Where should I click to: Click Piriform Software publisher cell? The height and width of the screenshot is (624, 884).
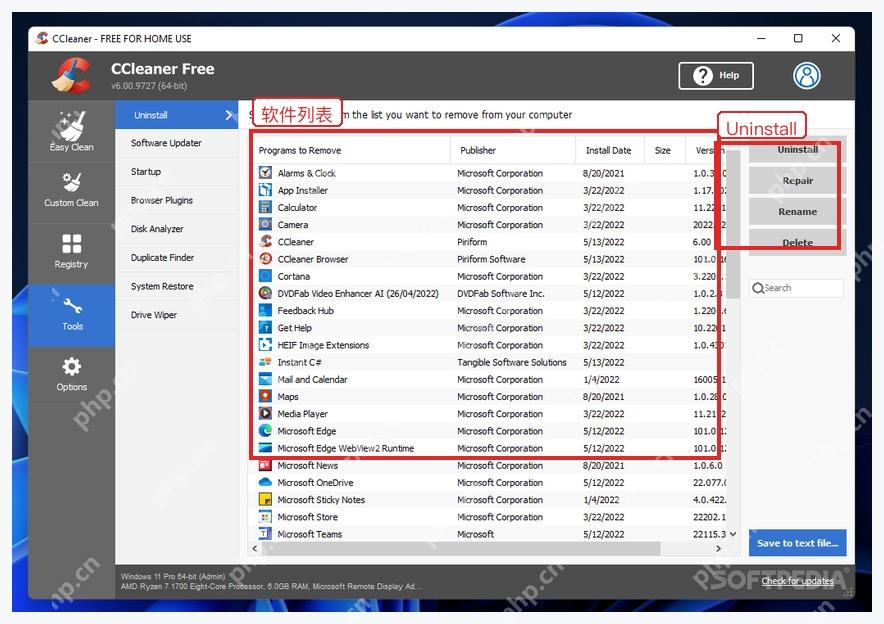pyautogui.click(x=491, y=259)
